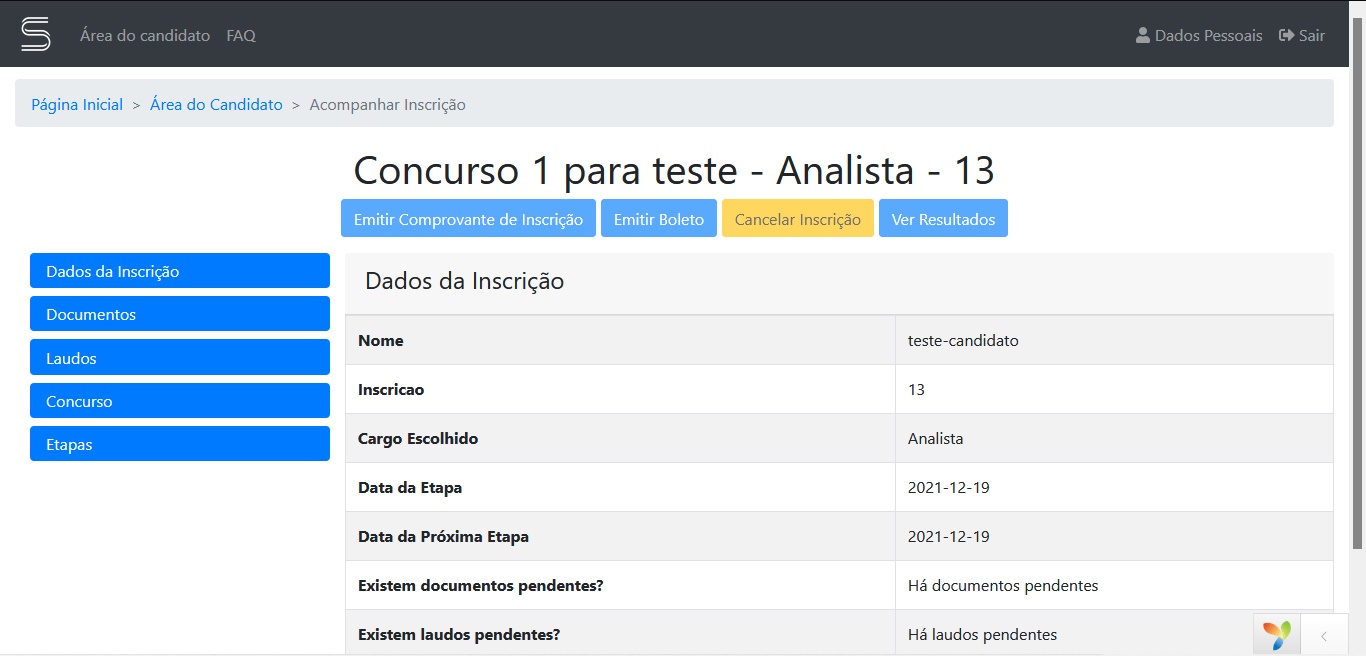1366x656 pixels.
Task: Open the FAQ menu item
Action: (241, 36)
